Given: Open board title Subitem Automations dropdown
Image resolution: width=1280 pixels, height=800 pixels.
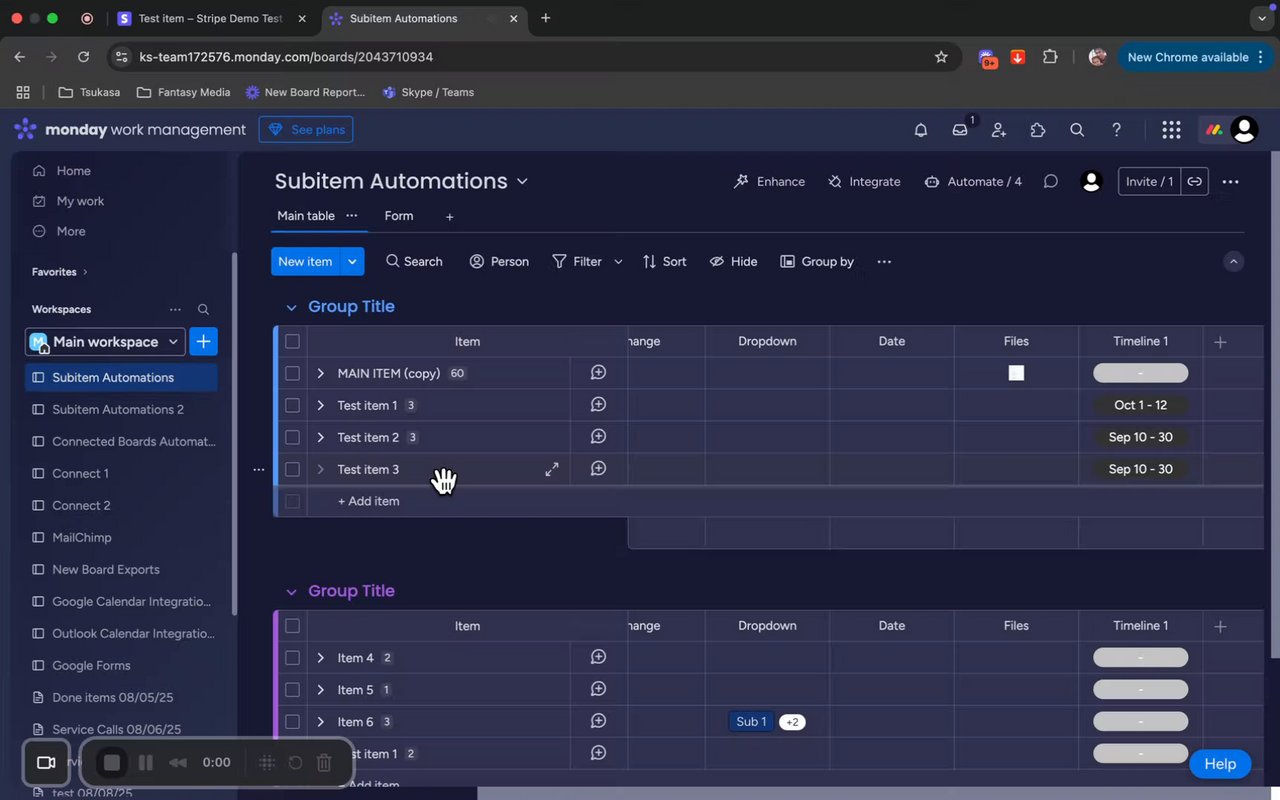Looking at the screenshot, I should tap(522, 181).
